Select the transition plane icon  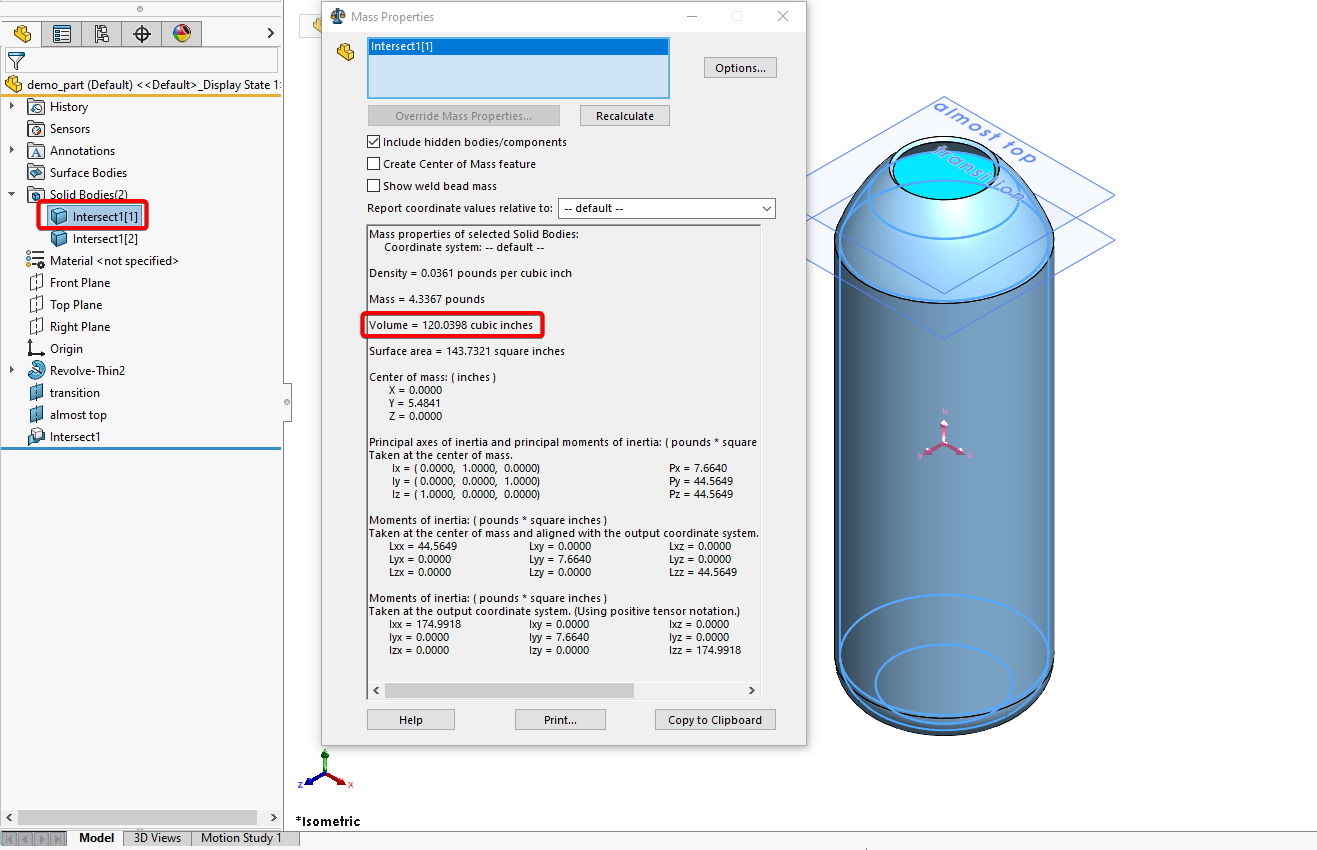point(36,393)
